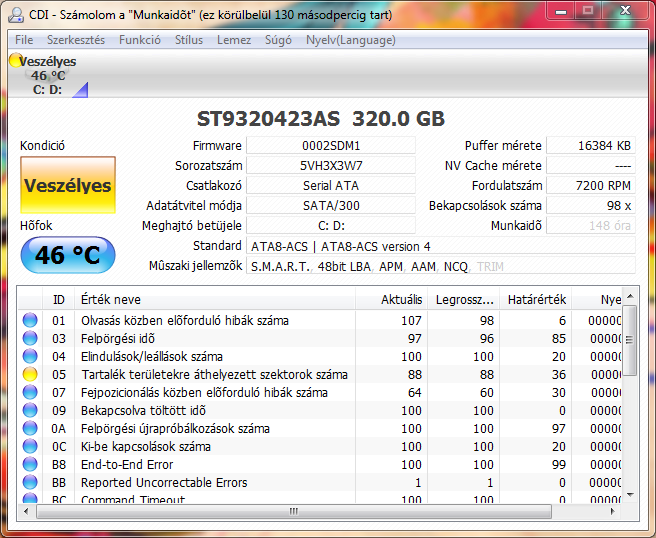Click the Érték neve column header
The image size is (656, 538).
(x=215, y=299)
